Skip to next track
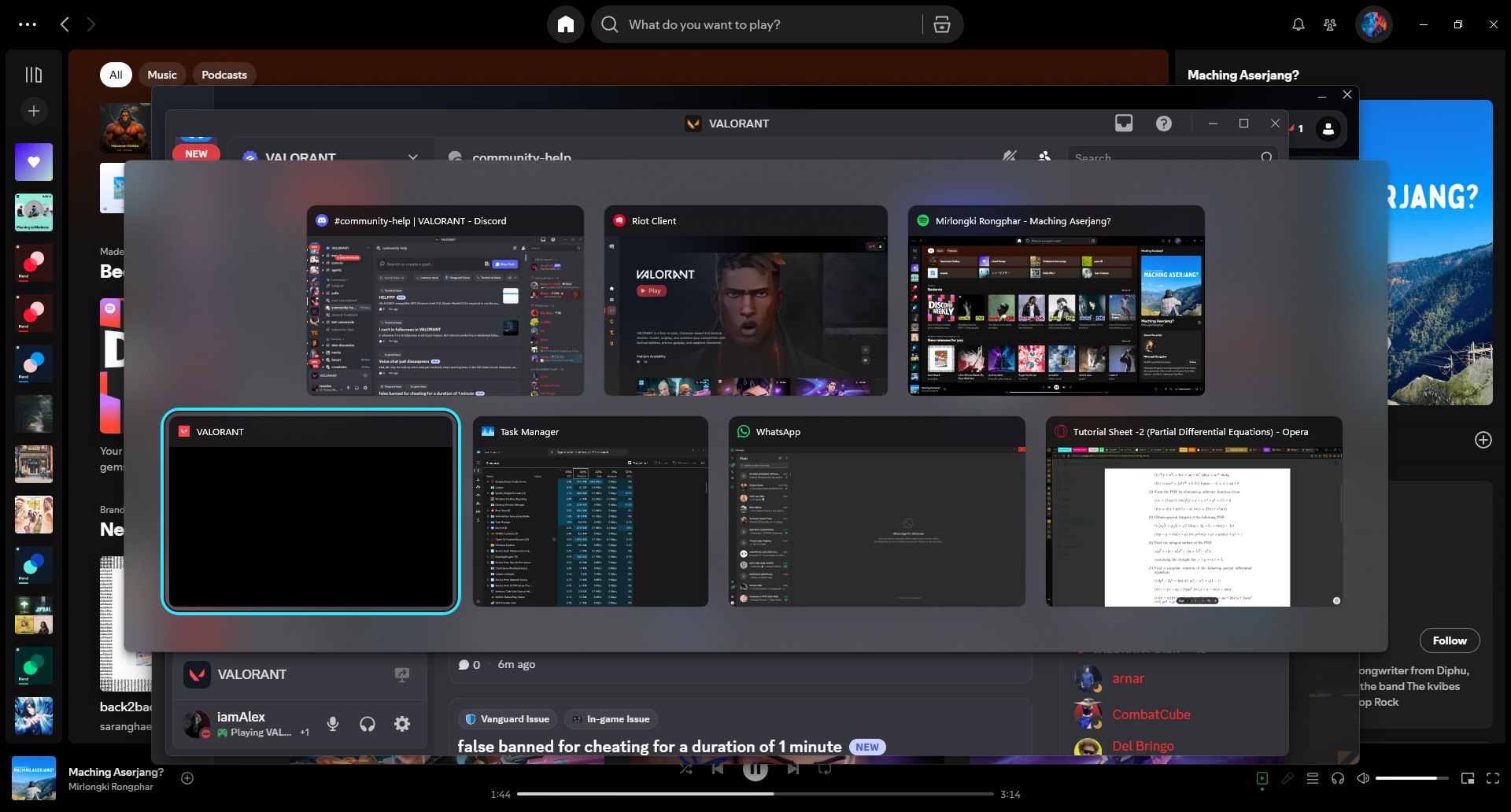 click(793, 769)
